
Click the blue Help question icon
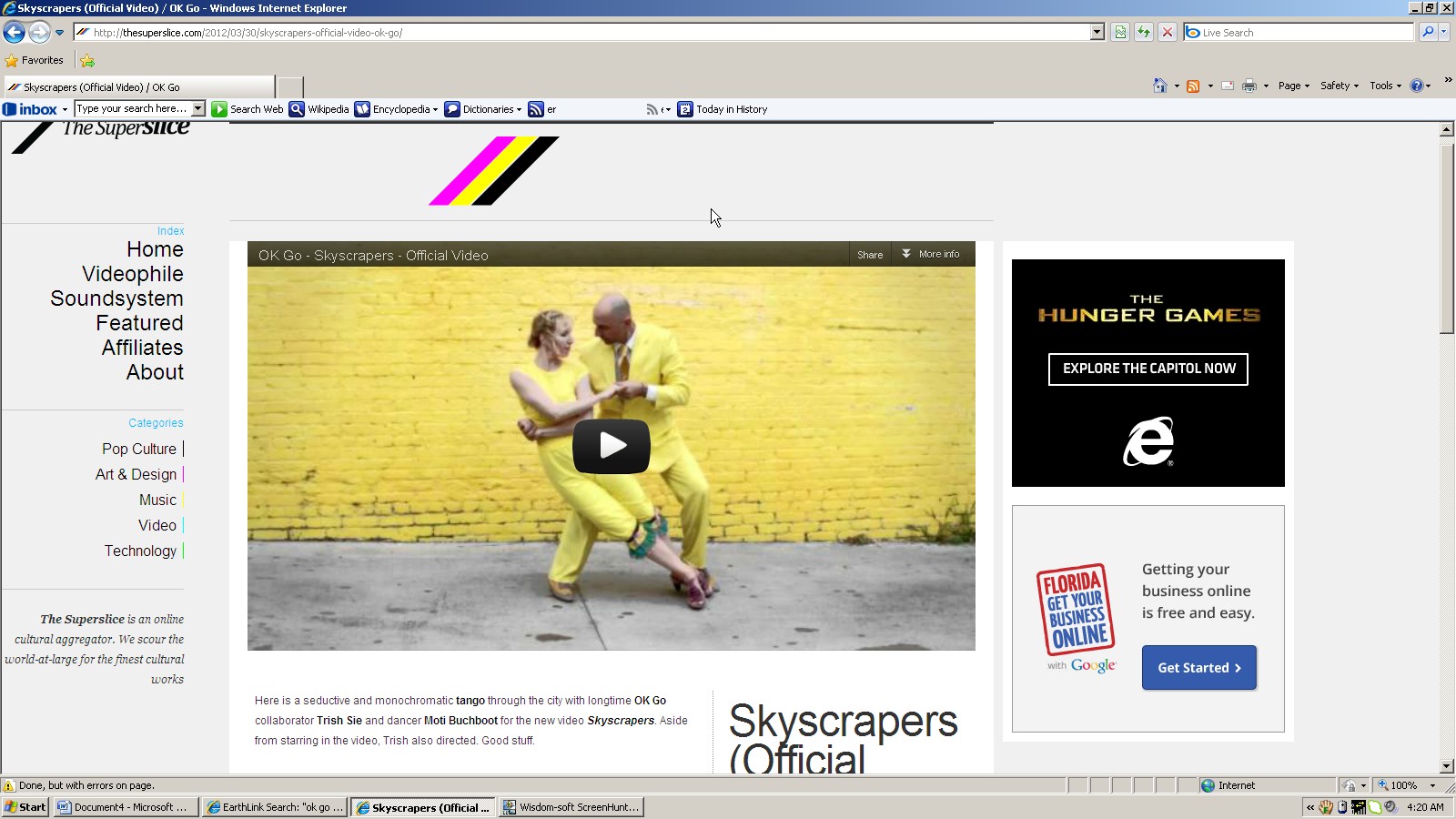[x=1416, y=86]
